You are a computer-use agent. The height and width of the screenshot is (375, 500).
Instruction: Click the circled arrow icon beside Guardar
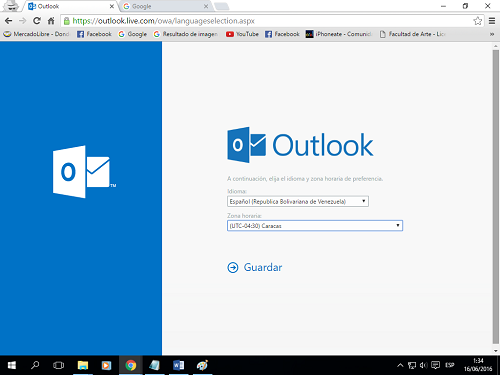[233, 267]
